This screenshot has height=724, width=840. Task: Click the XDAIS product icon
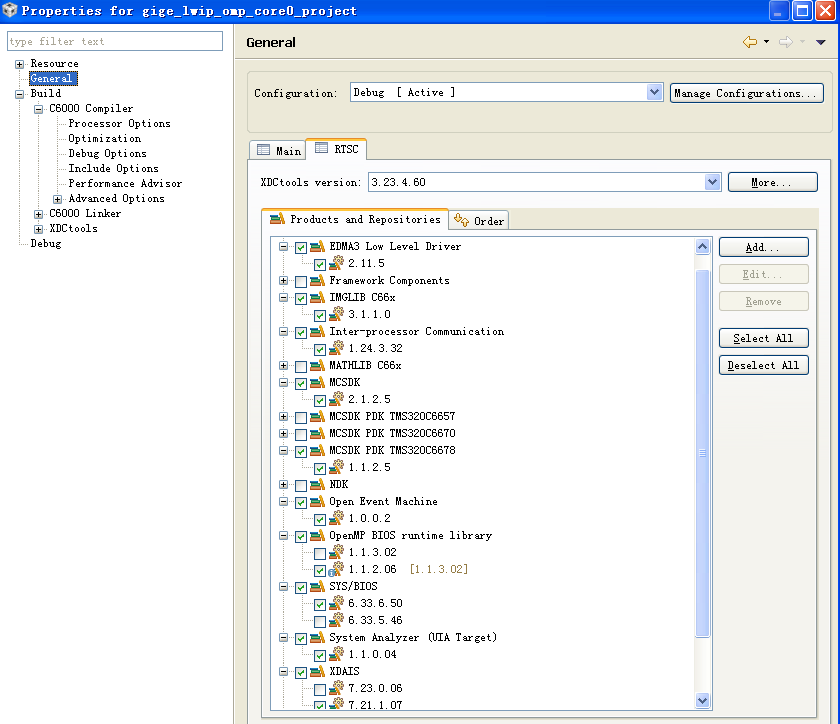(318, 671)
